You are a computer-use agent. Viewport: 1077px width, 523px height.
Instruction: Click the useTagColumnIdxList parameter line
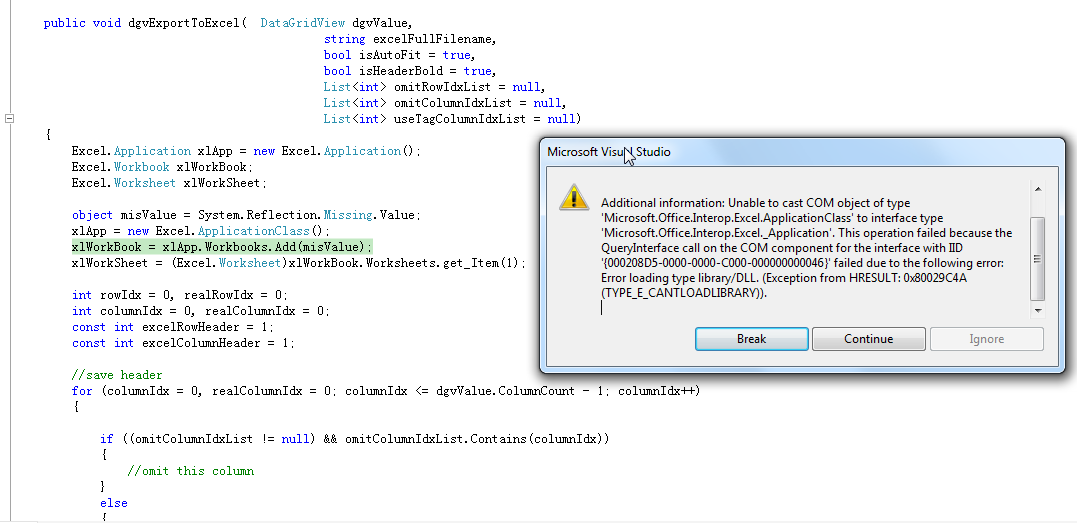[x=452, y=119]
